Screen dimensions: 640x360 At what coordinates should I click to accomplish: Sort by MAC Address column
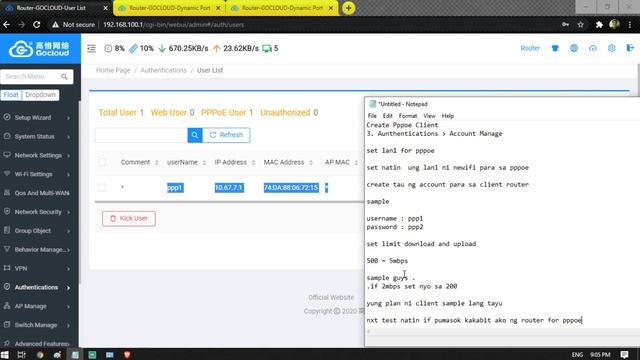(x=288, y=162)
